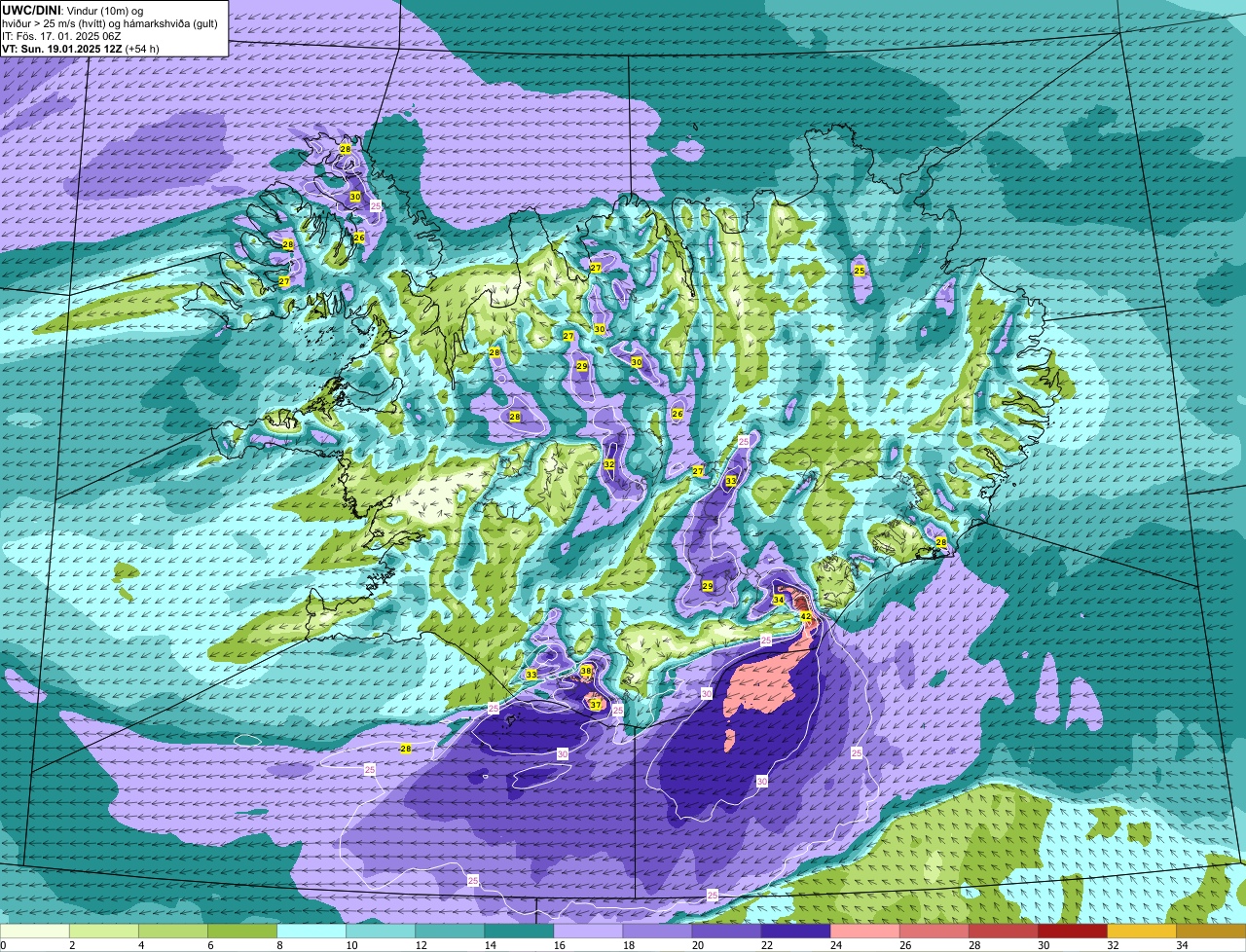Click the initial time 'IT: Fös. 17. 01. 2025 06Z'
The image size is (1246, 952).
click(x=60, y=35)
